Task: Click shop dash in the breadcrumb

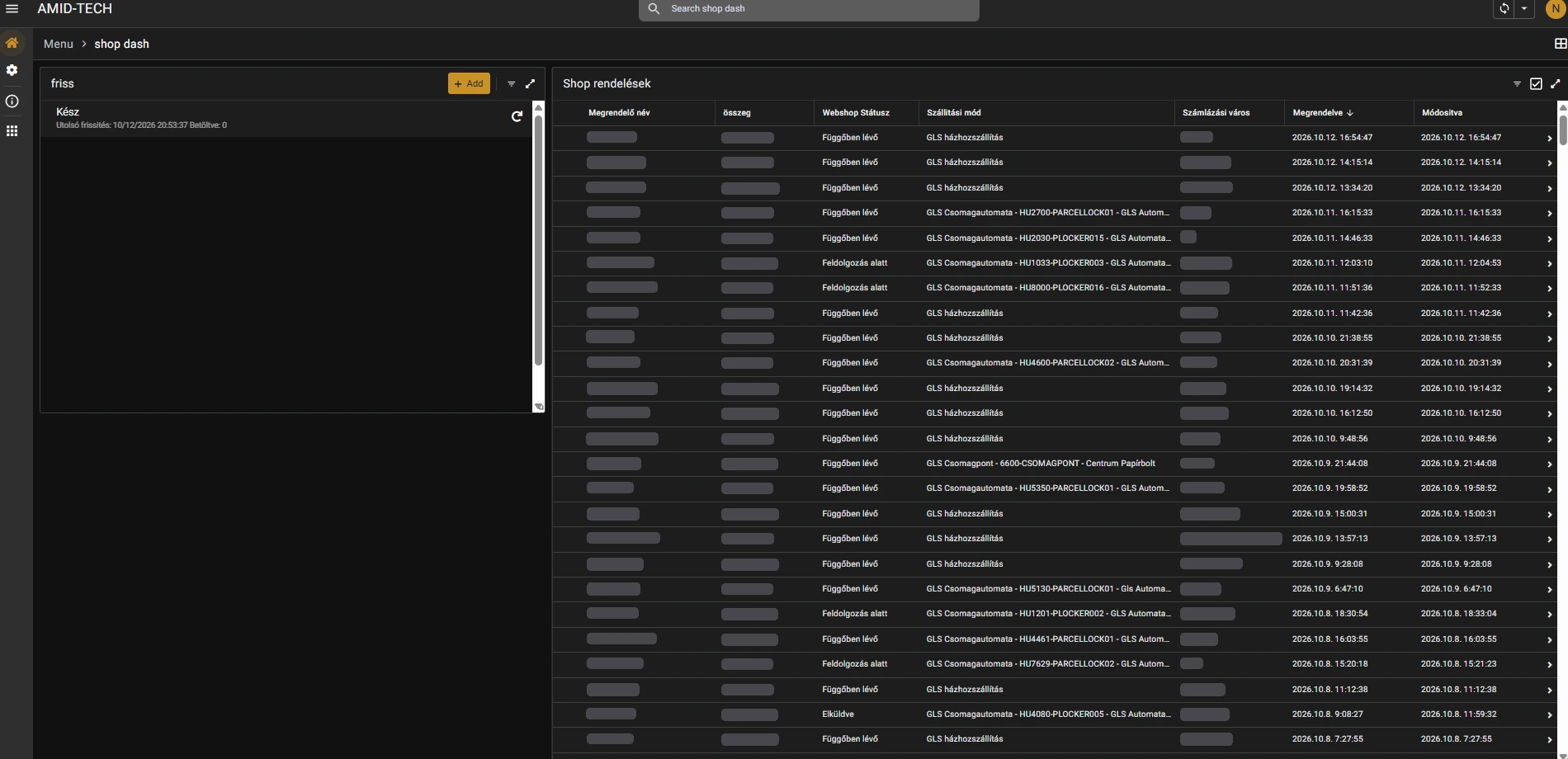Action: [121, 44]
